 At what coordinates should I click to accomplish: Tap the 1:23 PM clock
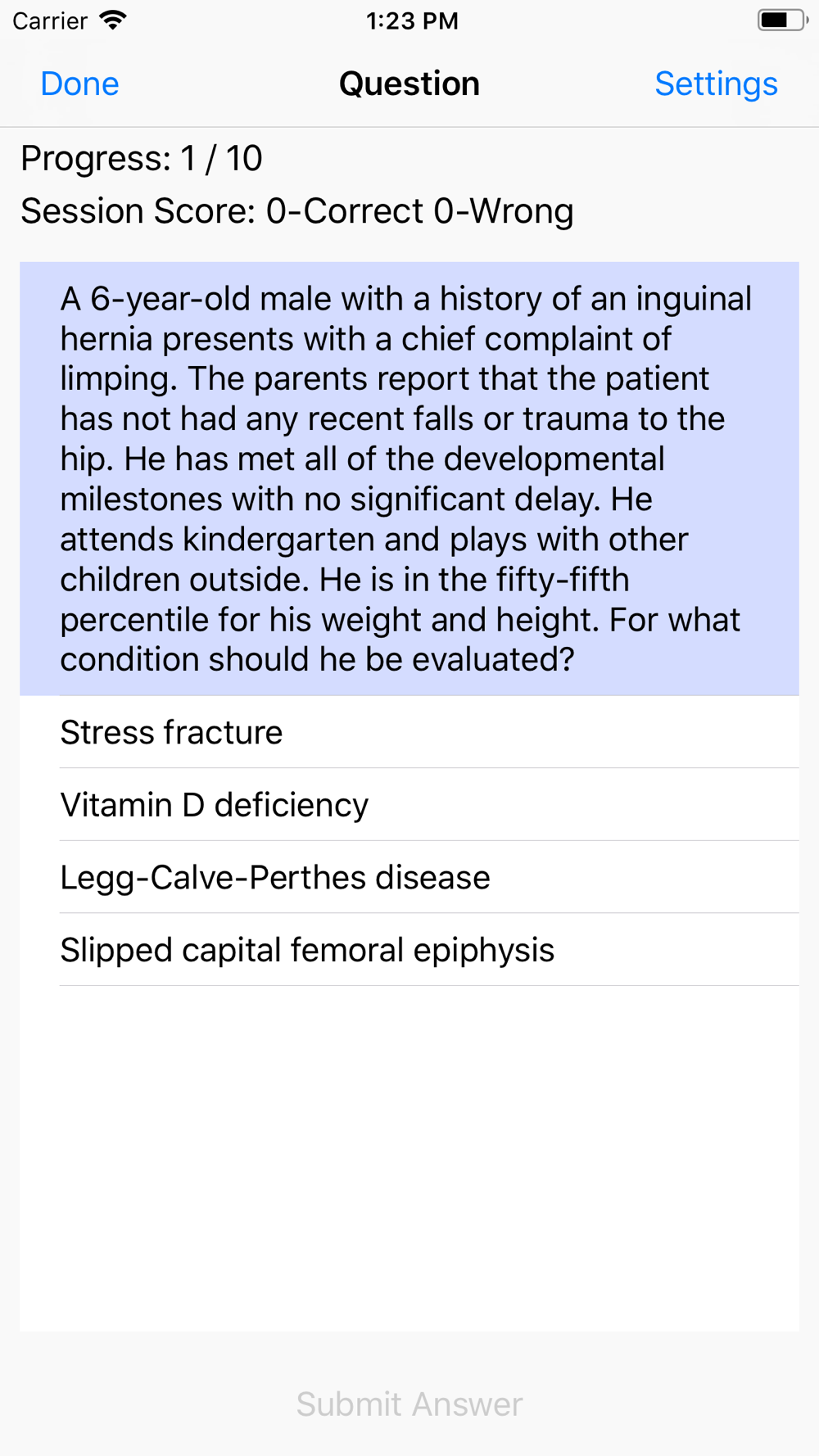pos(411,20)
